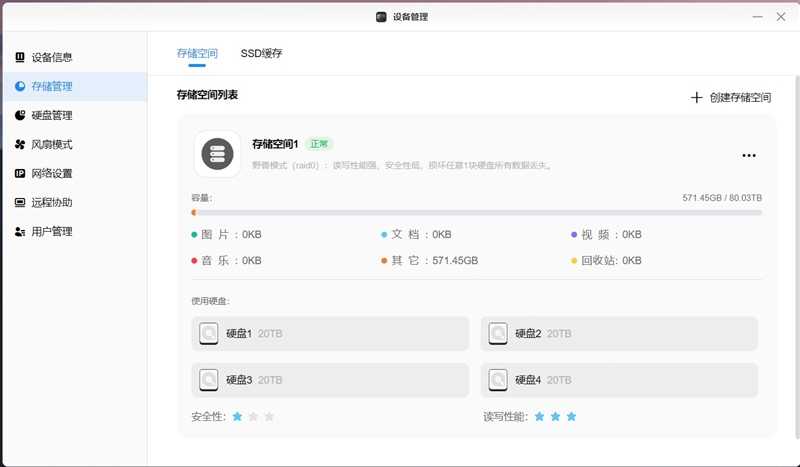Click 创建存储空间 button

click(731, 97)
